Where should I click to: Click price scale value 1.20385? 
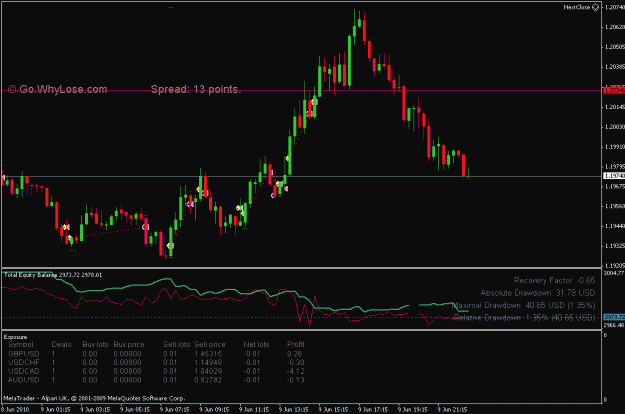click(615, 67)
